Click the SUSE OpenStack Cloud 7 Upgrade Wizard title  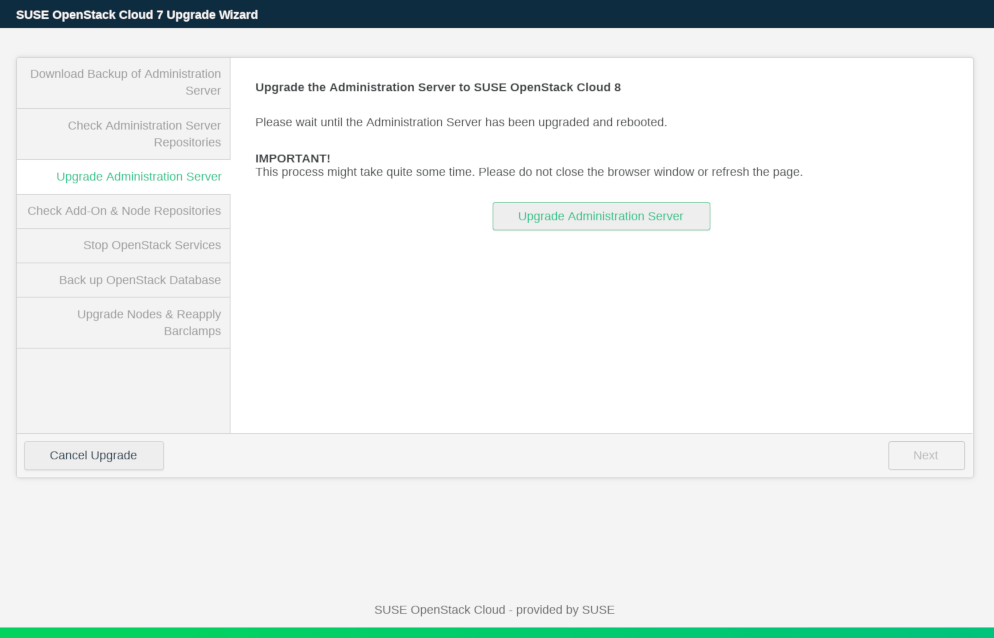pyautogui.click(x=137, y=14)
